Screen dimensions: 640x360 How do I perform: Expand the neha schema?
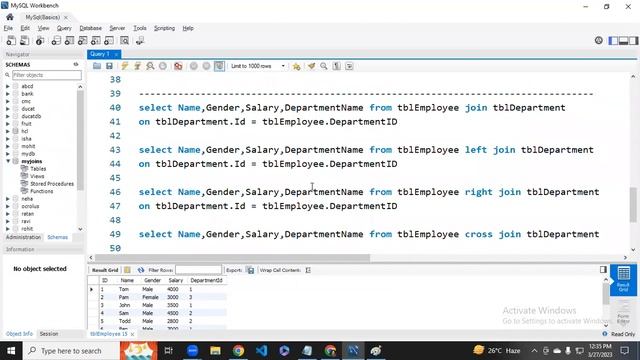(8, 199)
